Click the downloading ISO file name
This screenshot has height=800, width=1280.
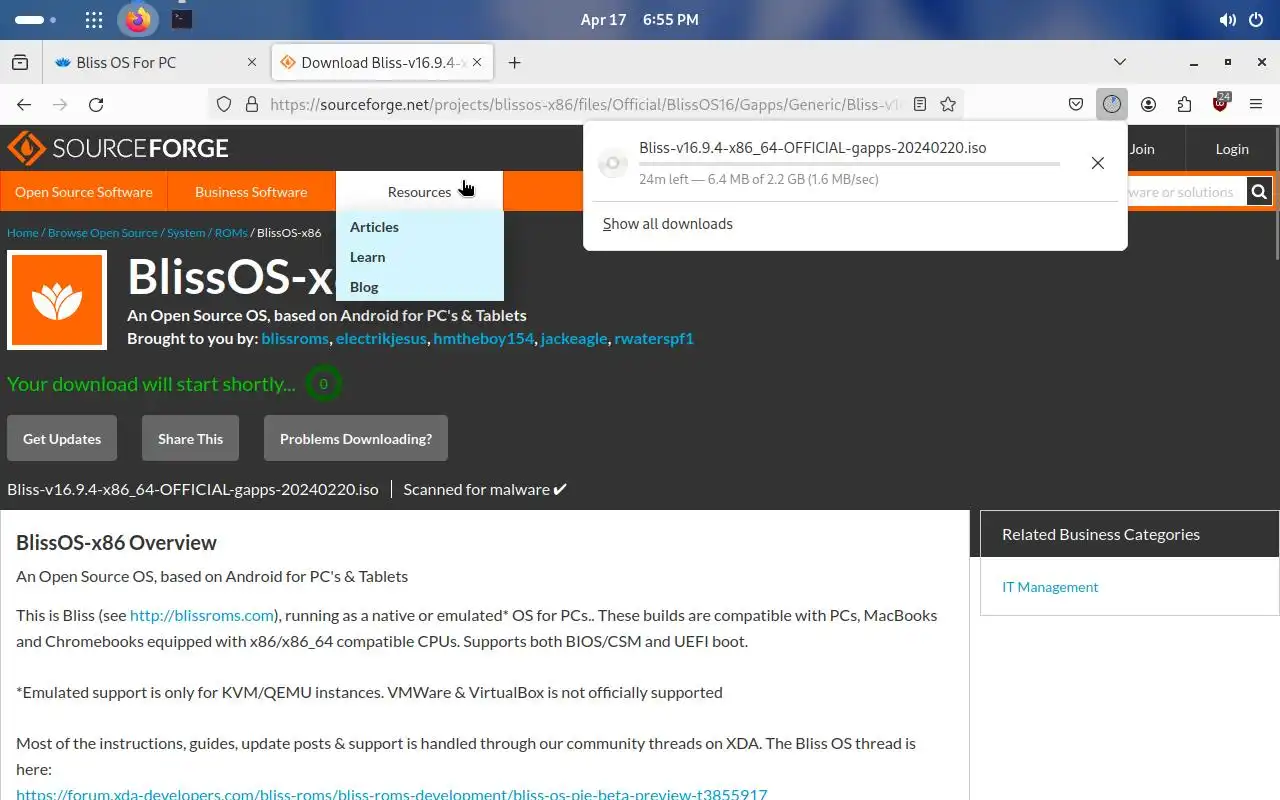(x=813, y=147)
